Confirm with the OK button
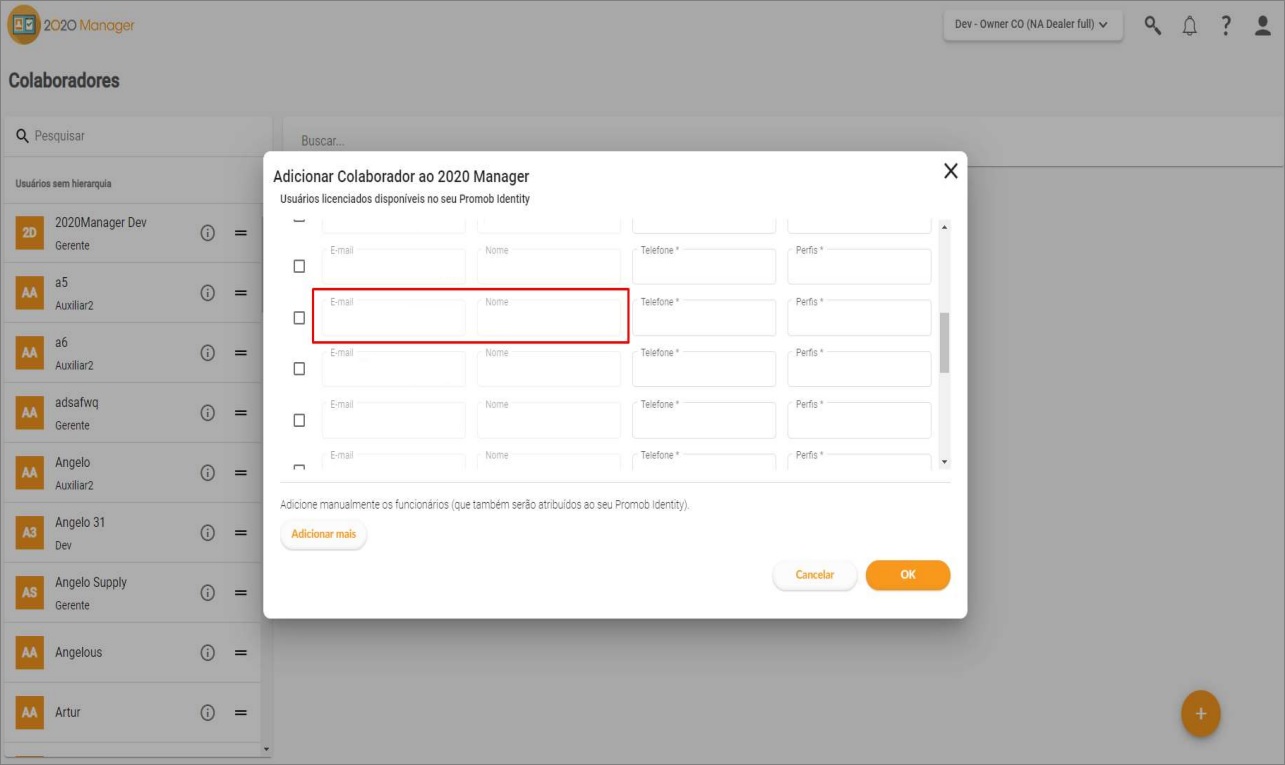Image resolution: width=1285 pixels, height=765 pixels. pyautogui.click(x=908, y=575)
